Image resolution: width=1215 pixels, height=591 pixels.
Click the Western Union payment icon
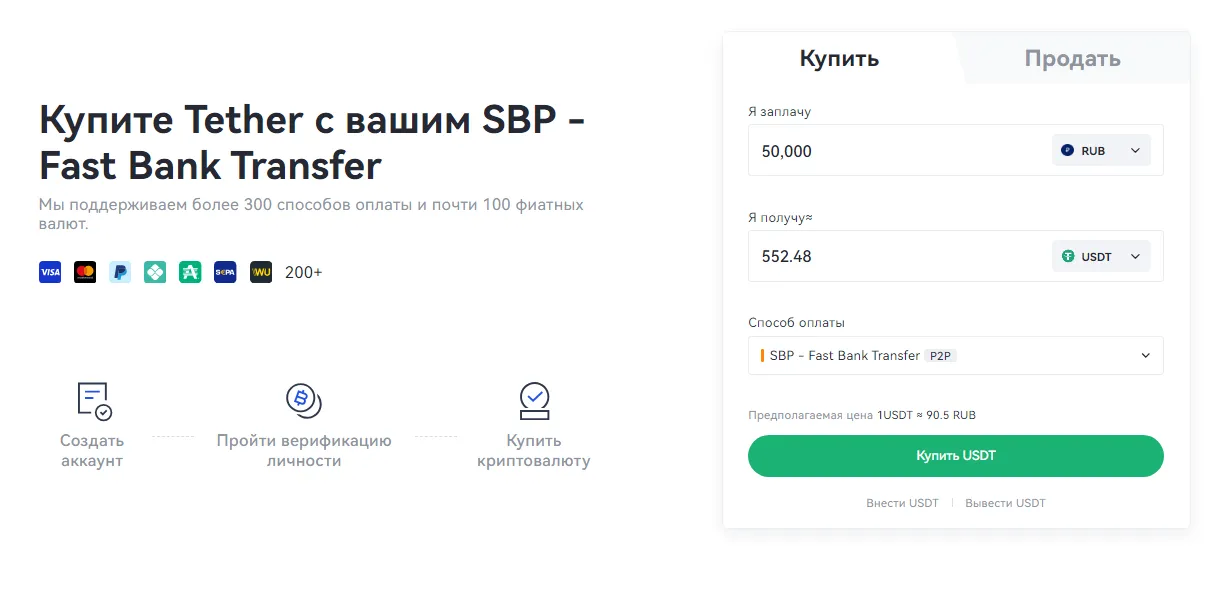260,271
